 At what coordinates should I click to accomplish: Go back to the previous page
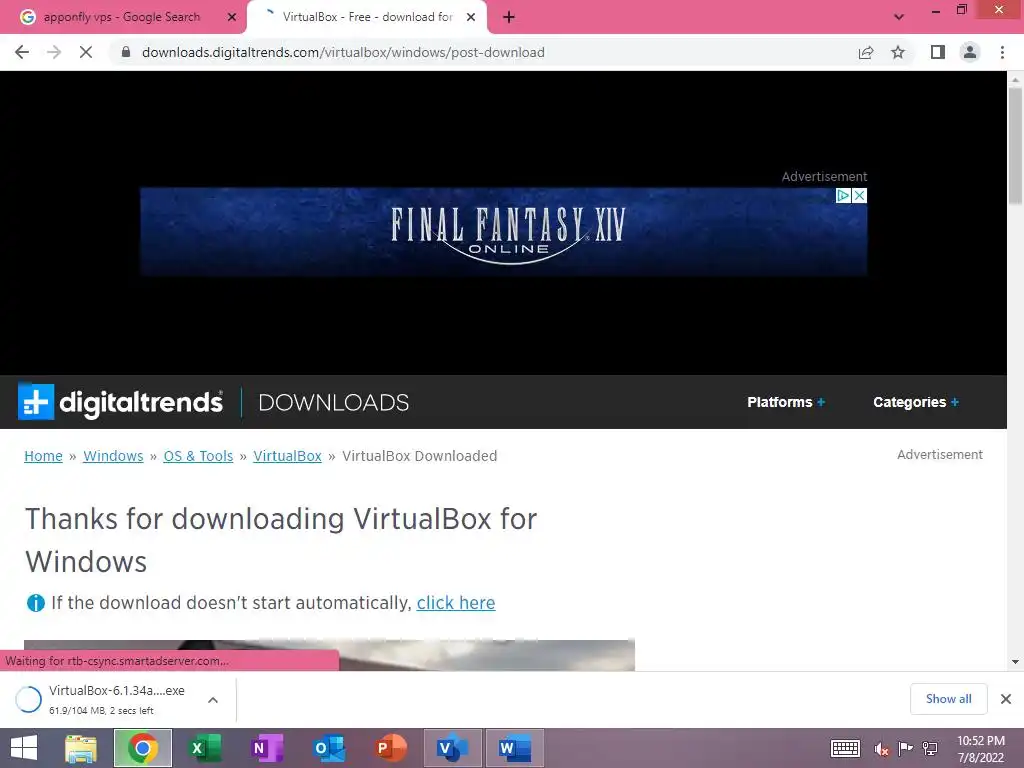coord(22,52)
